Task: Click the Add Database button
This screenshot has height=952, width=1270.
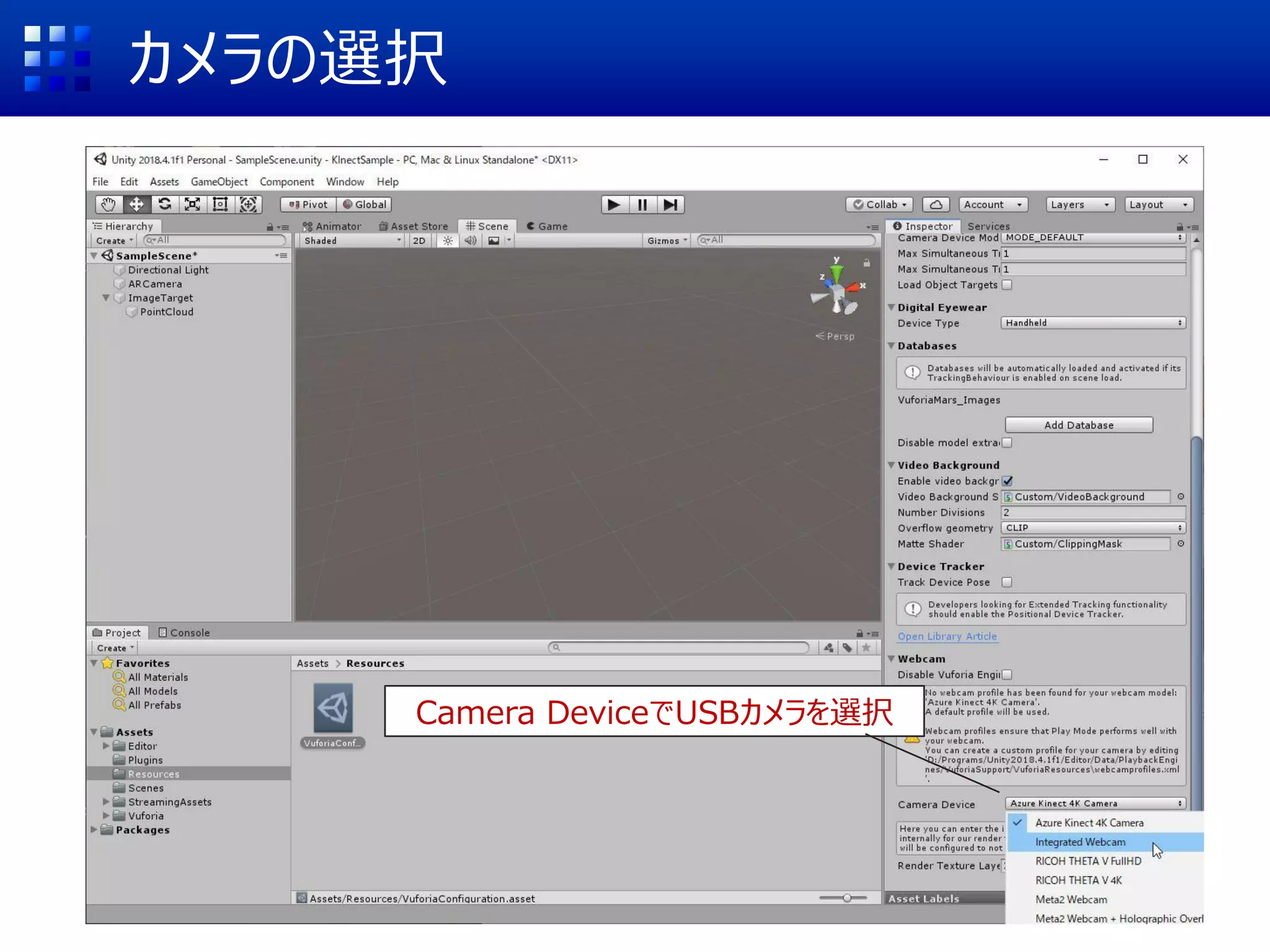Action: [x=1079, y=425]
